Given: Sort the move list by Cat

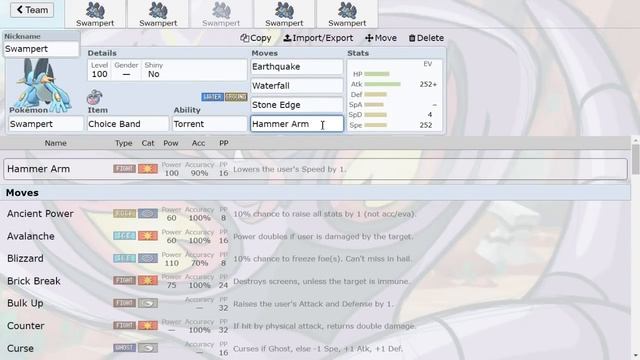Looking at the screenshot, I should (148, 143).
